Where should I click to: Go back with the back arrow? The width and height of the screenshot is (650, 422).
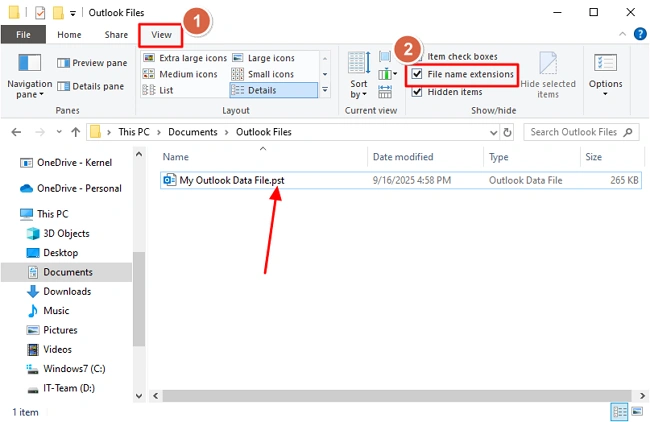16,132
